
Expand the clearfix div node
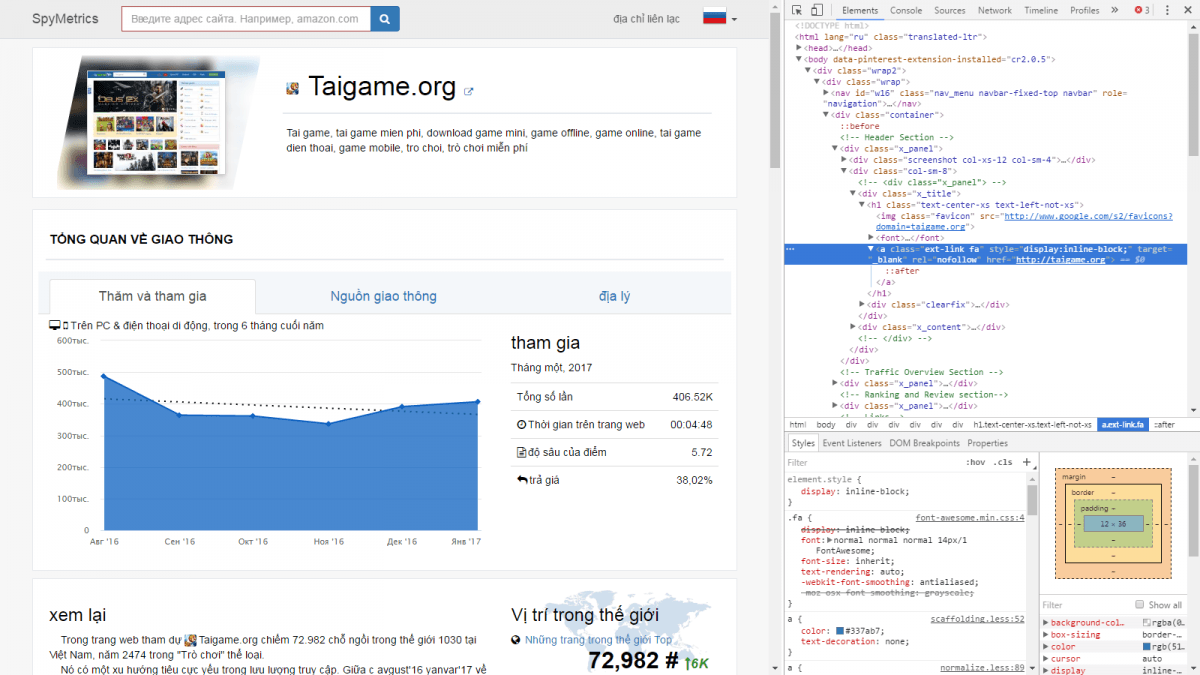click(862, 304)
